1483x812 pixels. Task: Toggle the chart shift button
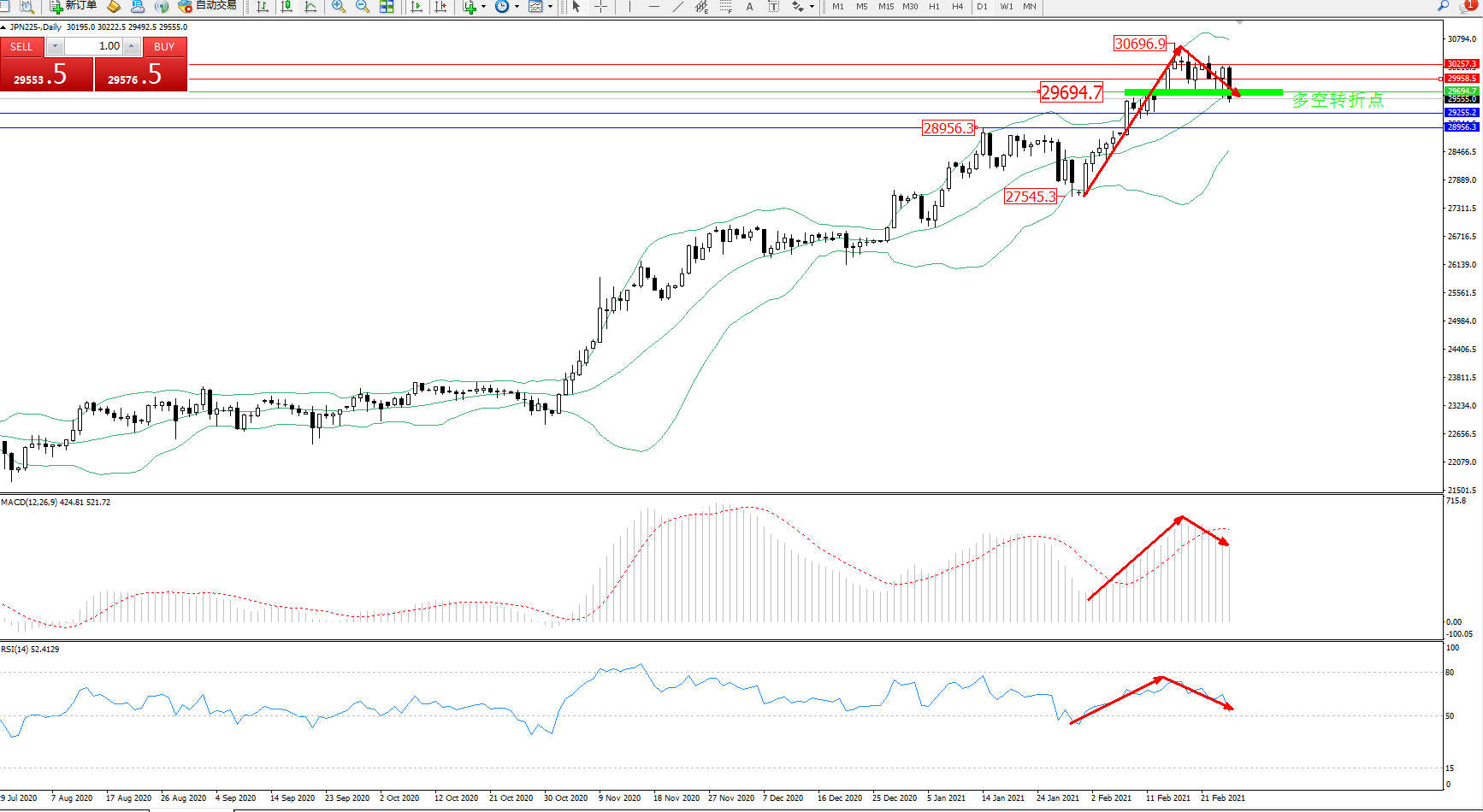point(440,7)
